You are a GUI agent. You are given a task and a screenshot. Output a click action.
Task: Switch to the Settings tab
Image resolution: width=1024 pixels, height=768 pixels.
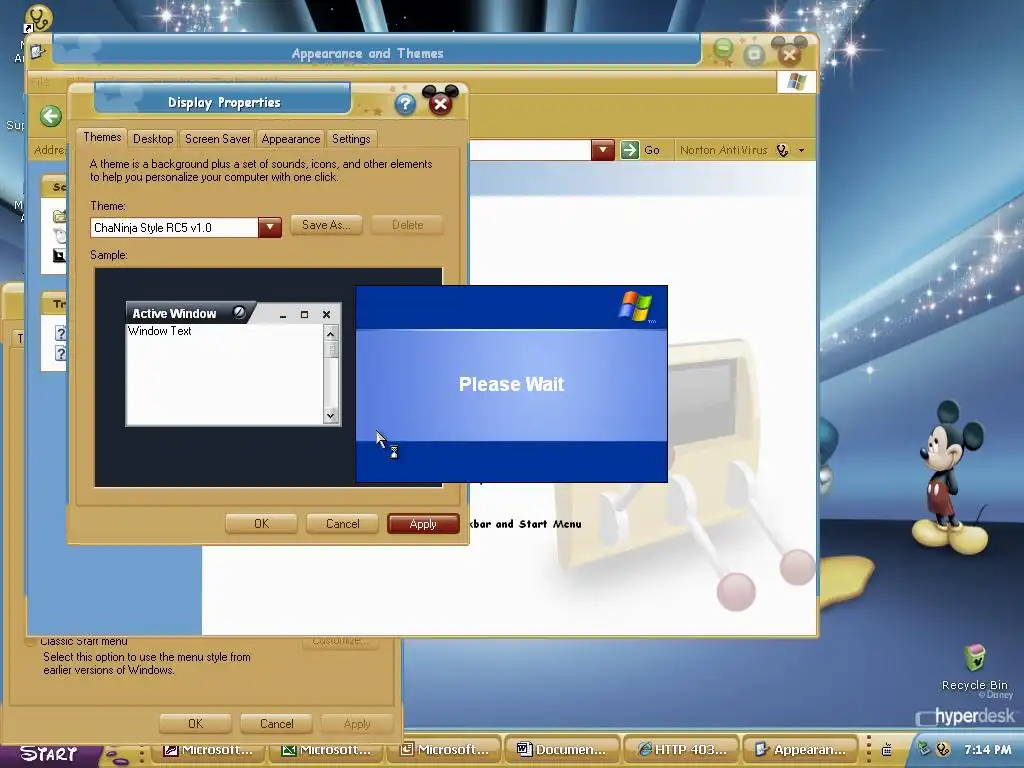[x=351, y=139]
